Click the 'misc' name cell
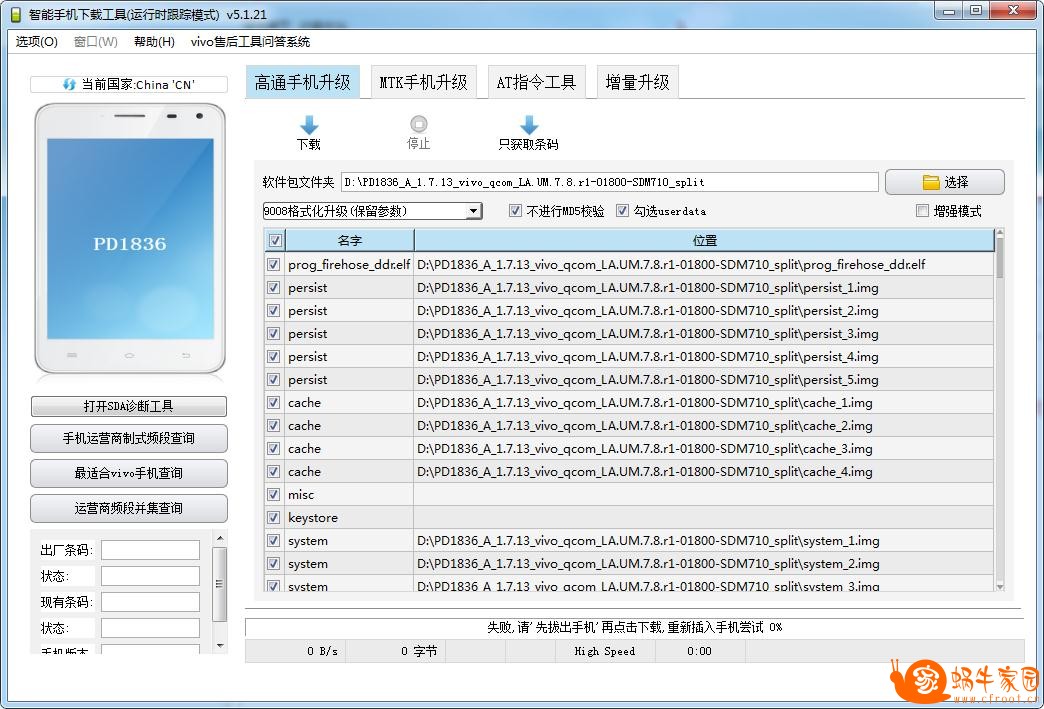1044x709 pixels. coord(349,495)
